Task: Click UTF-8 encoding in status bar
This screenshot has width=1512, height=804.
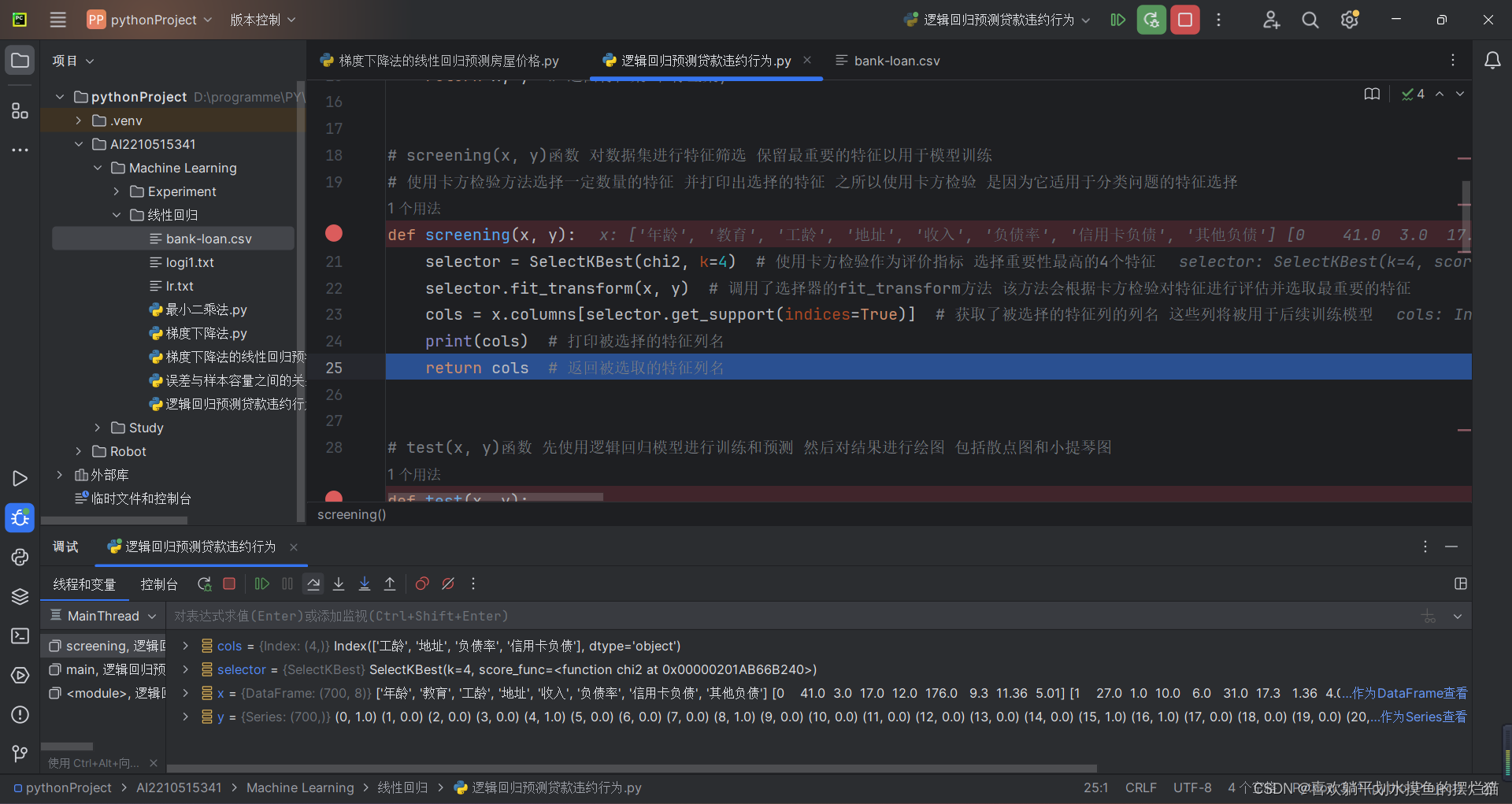Action: pos(1192,787)
